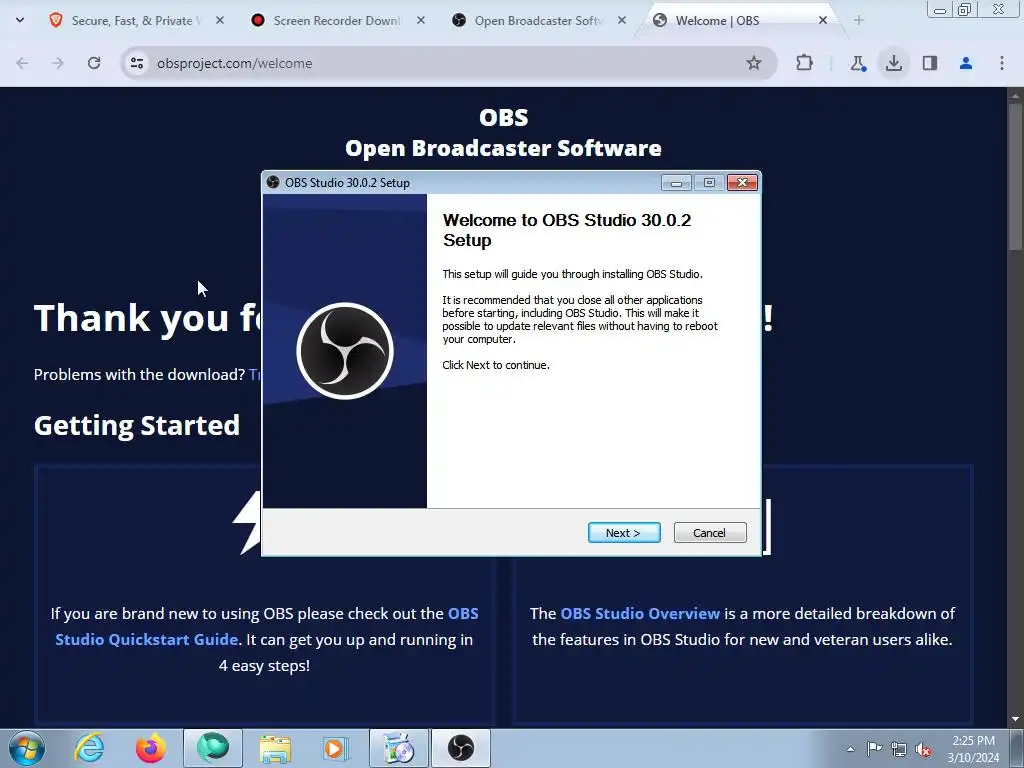
Task: Close the OBS Studio 30.0.2 Setup dialog
Action: coord(743,183)
